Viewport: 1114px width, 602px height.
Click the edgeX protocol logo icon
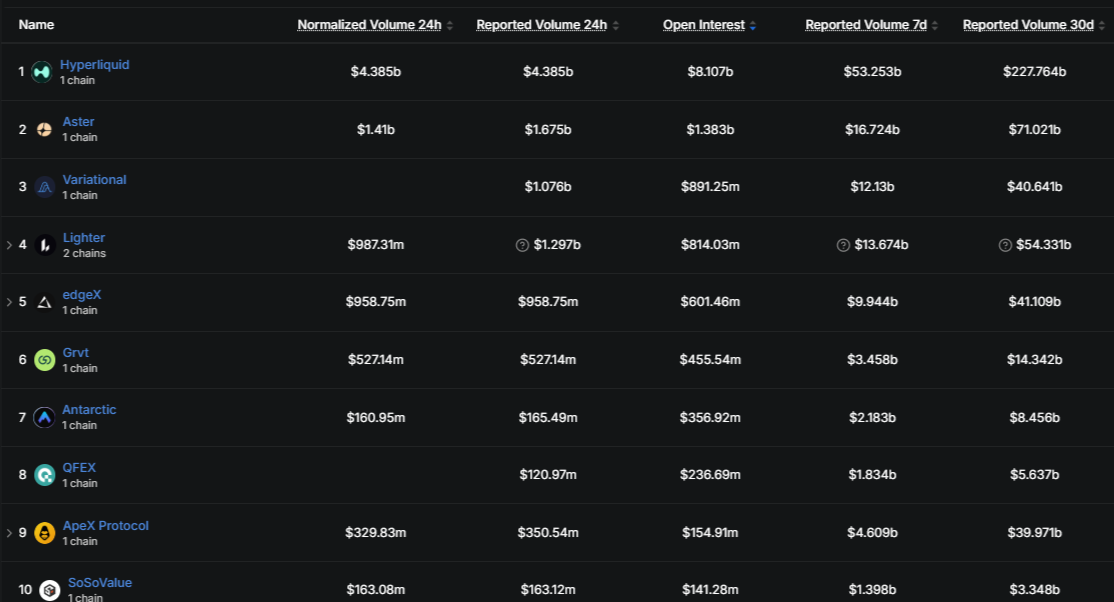44,302
